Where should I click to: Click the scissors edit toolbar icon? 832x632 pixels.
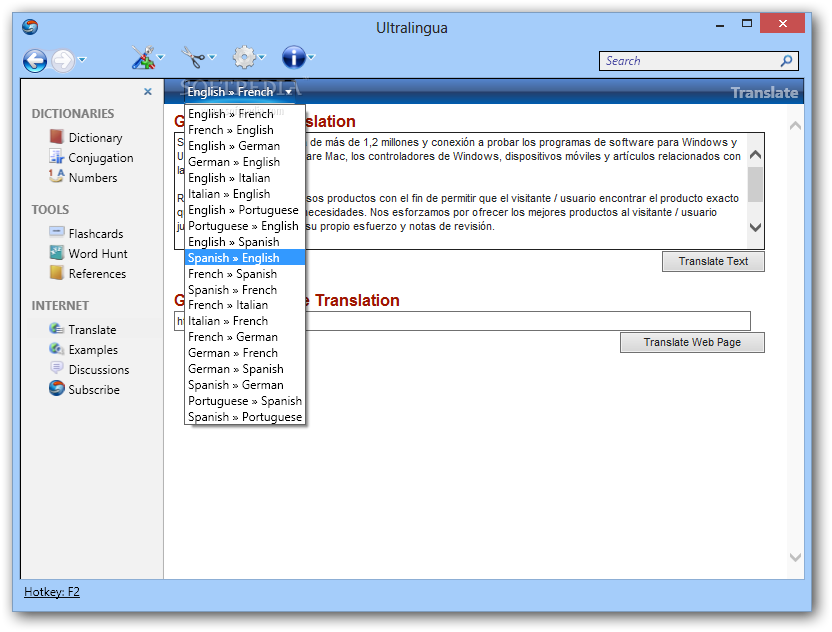click(193, 57)
